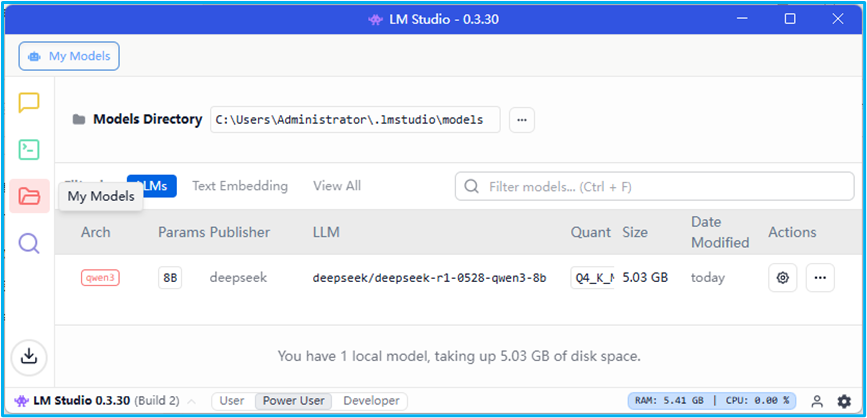This screenshot has width=867, height=418.
Task: Click the Date Modified column header
Action: pos(720,232)
